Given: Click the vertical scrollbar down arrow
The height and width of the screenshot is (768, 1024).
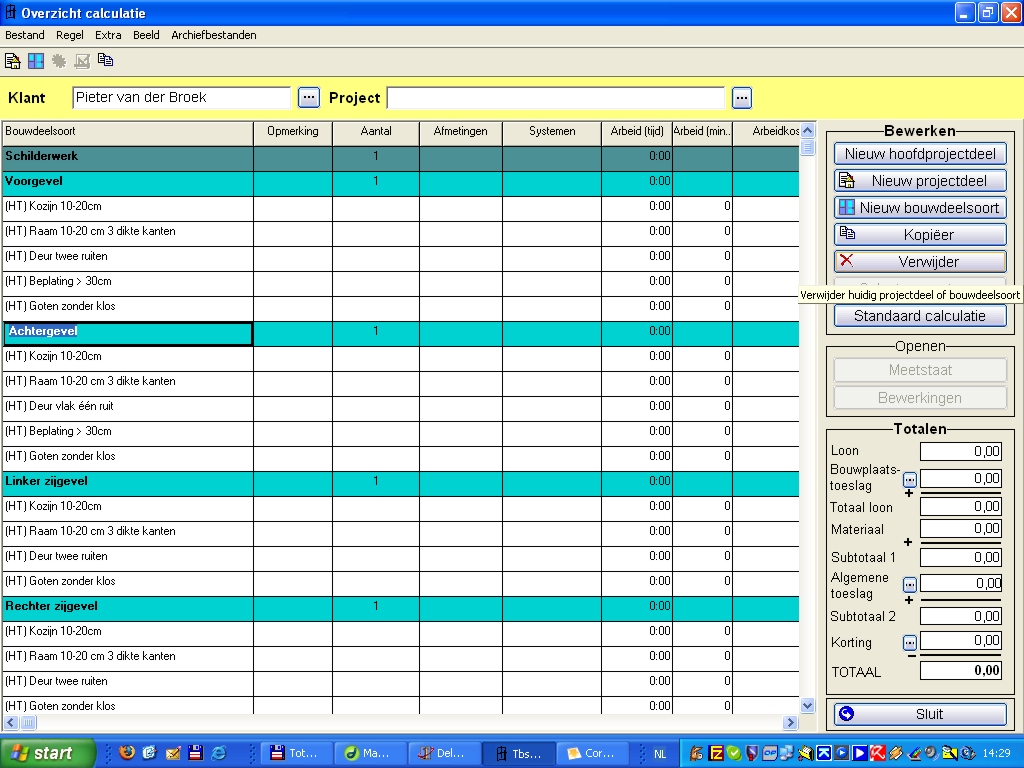Looking at the screenshot, I should coord(808,705).
